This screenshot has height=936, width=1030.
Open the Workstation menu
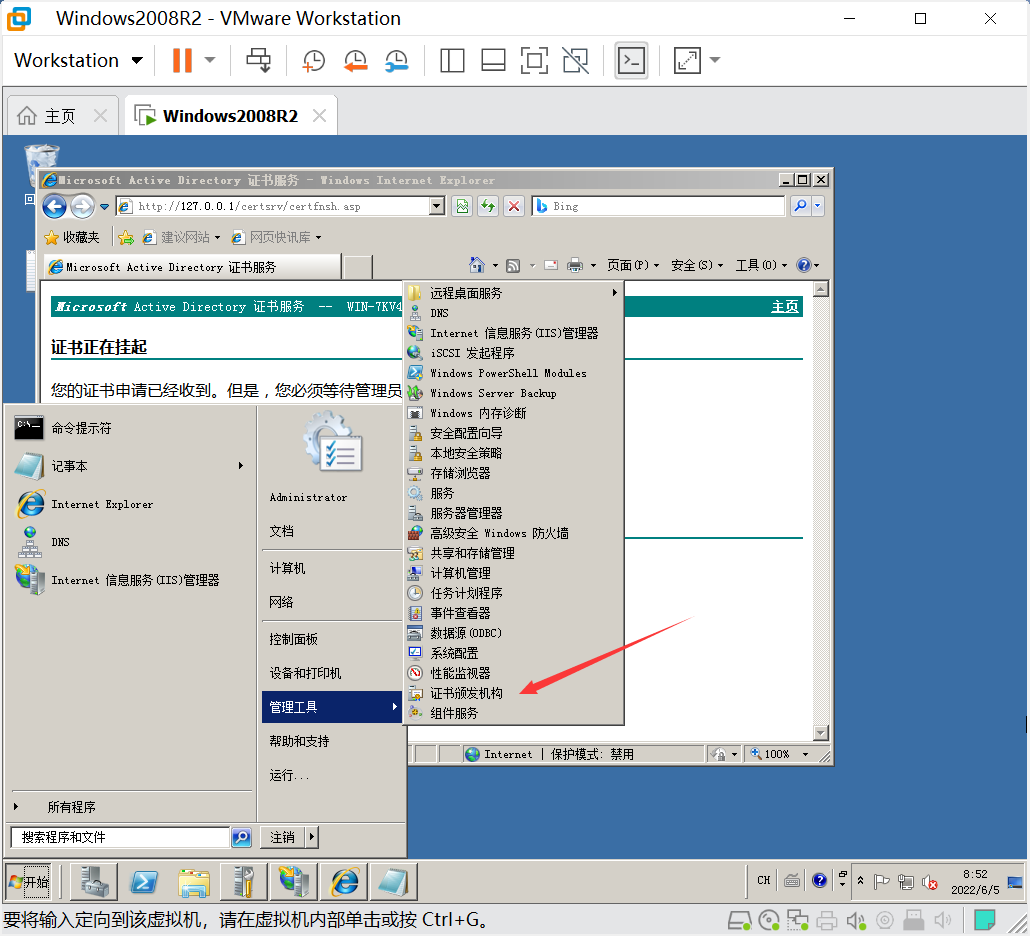point(78,60)
